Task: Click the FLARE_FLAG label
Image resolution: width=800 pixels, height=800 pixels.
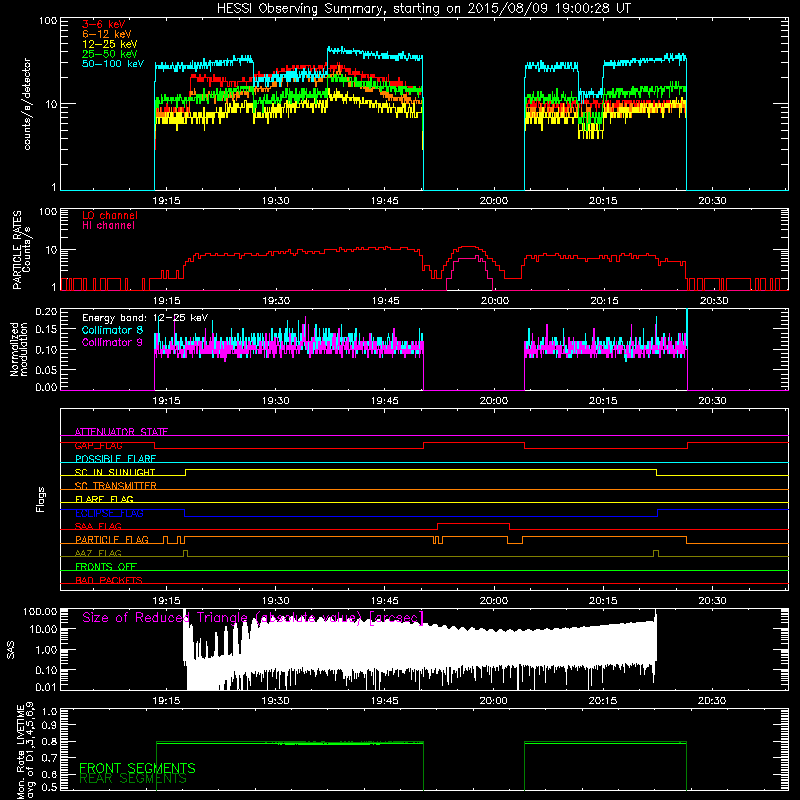Action: click(104, 499)
